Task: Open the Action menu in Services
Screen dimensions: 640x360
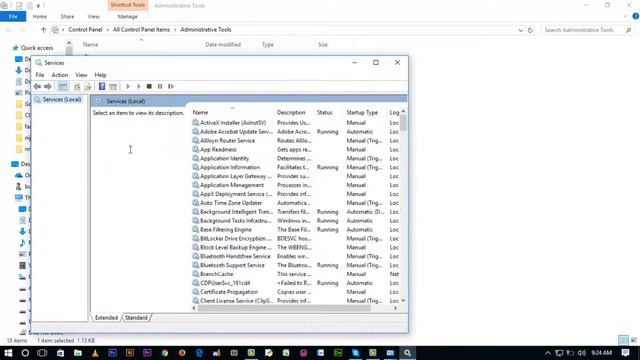Action: tap(60, 75)
